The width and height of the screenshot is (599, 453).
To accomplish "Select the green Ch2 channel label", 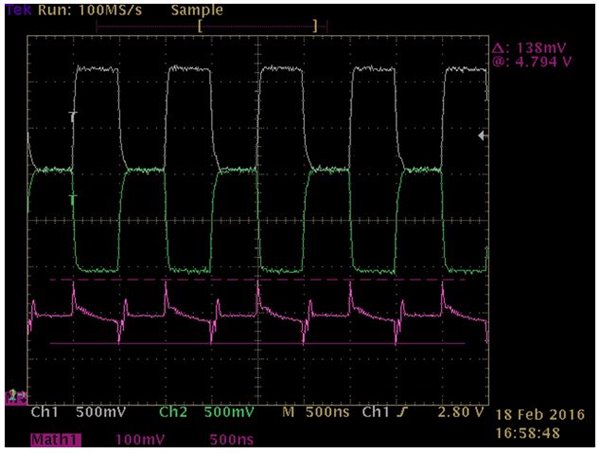I will coord(173,412).
